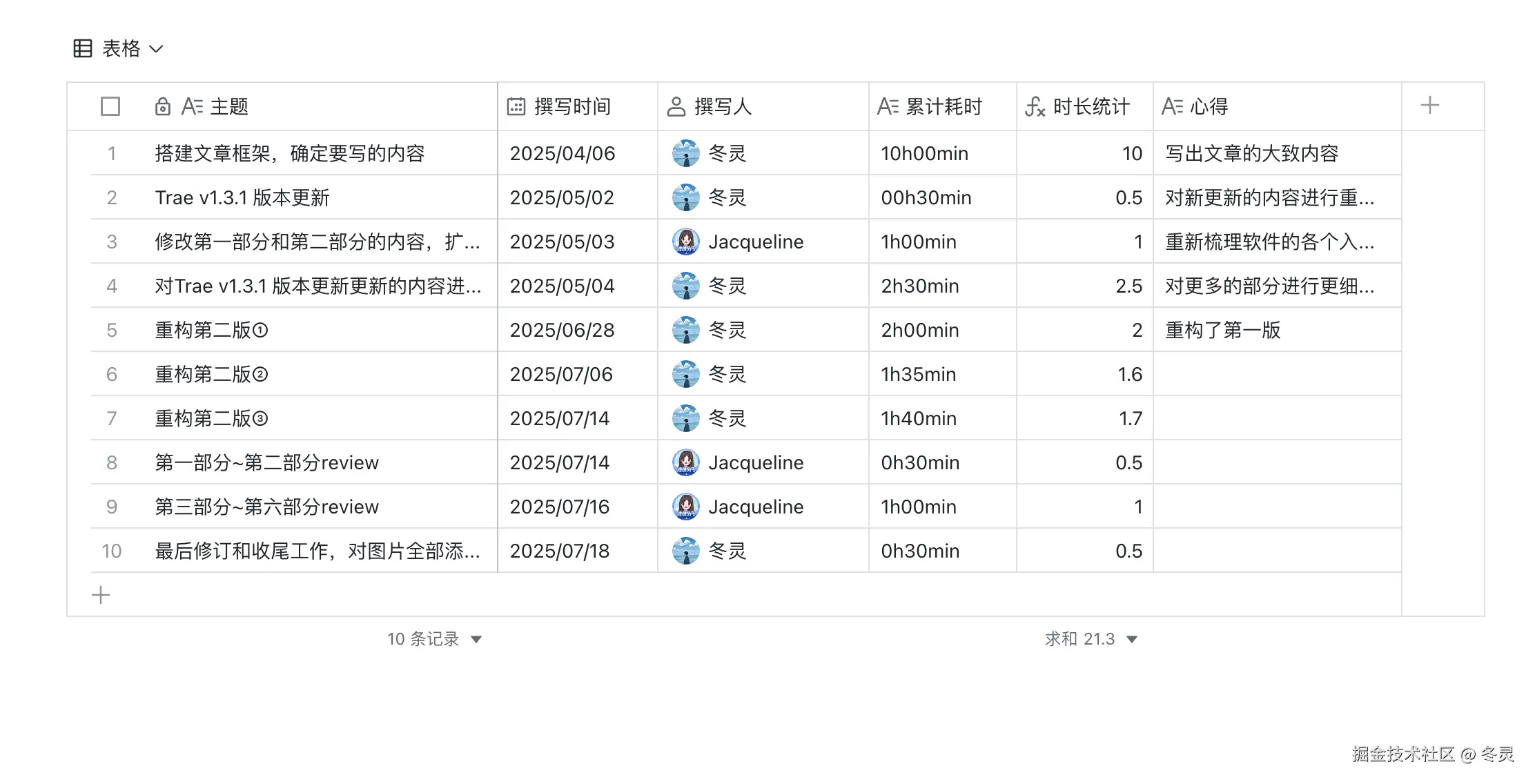Click the table grid view icon
This screenshot has width=1535, height=784.
coord(83,48)
